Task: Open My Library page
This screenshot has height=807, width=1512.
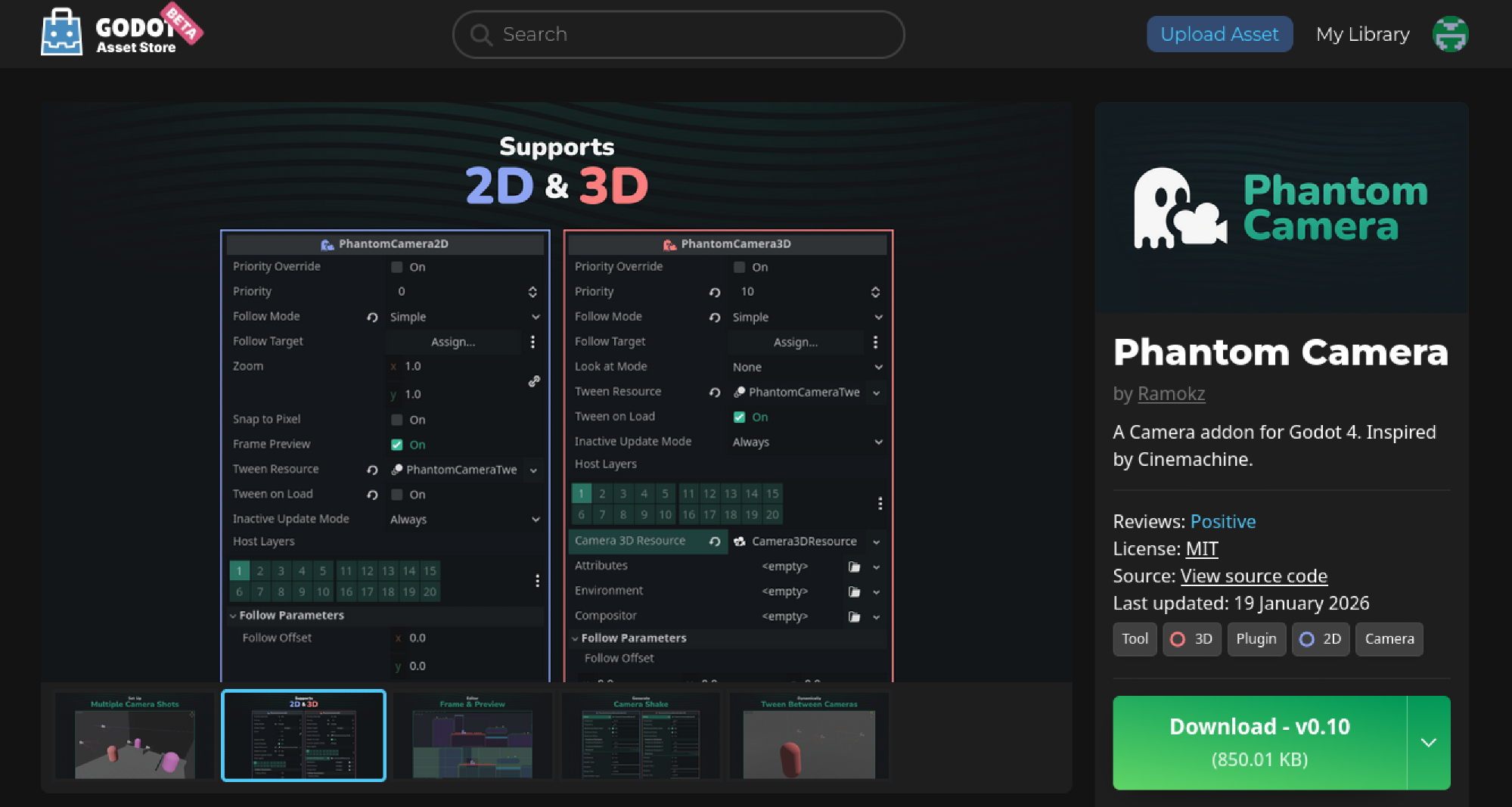Action: [1362, 34]
